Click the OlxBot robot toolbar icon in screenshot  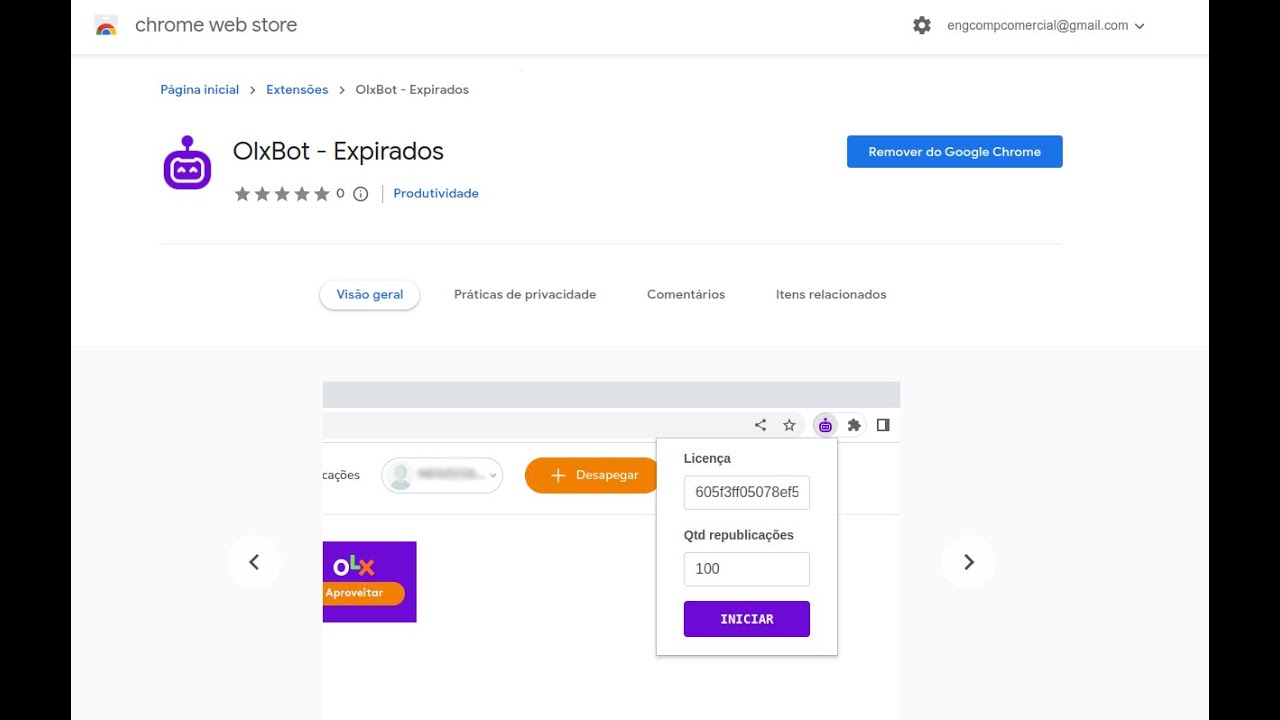tap(825, 425)
